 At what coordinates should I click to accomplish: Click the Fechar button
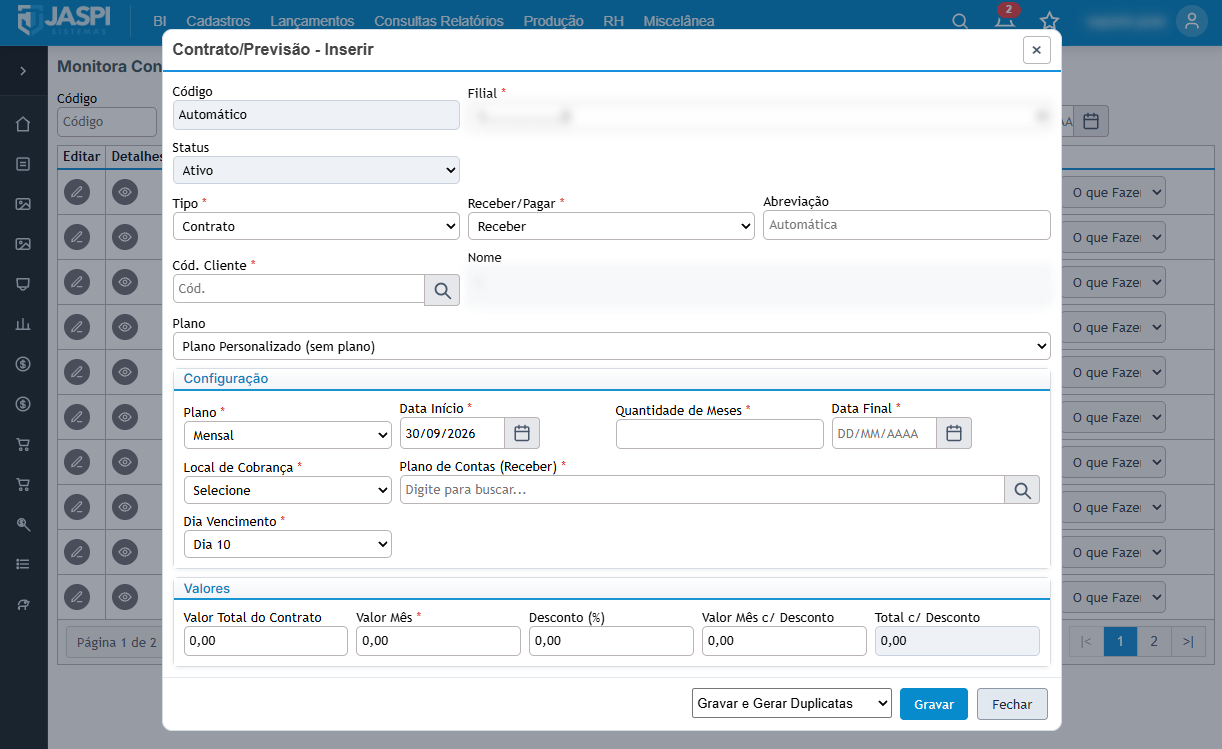click(x=1012, y=704)
